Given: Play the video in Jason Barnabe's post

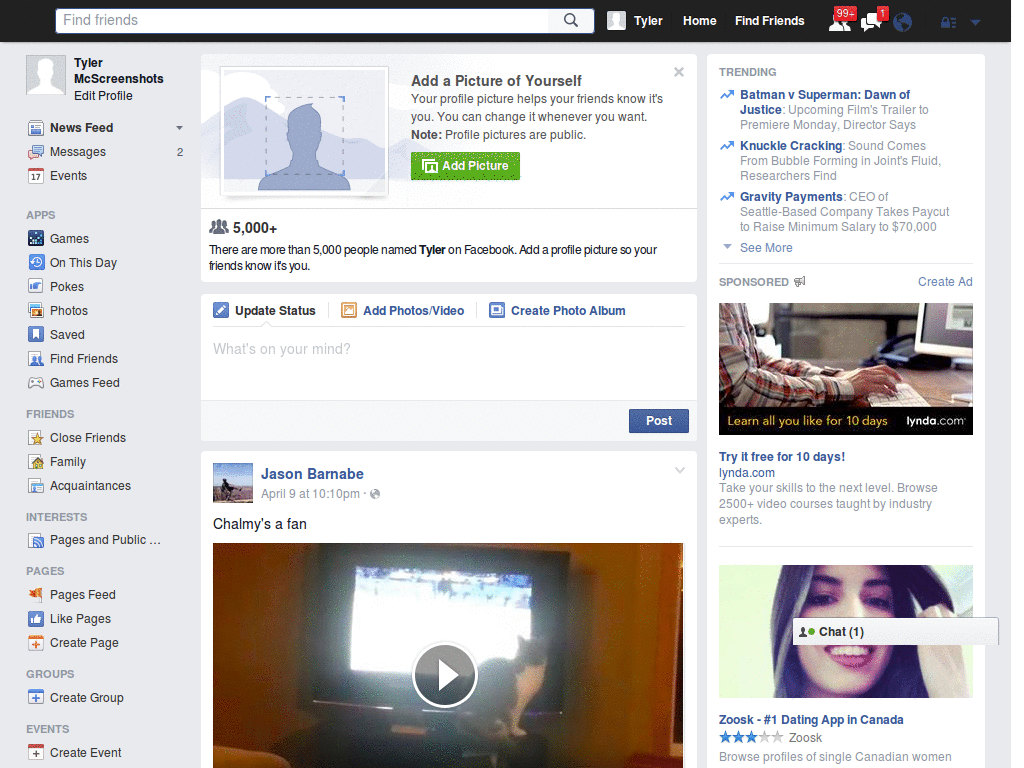Looking at the screenshot, I should 445,675.
